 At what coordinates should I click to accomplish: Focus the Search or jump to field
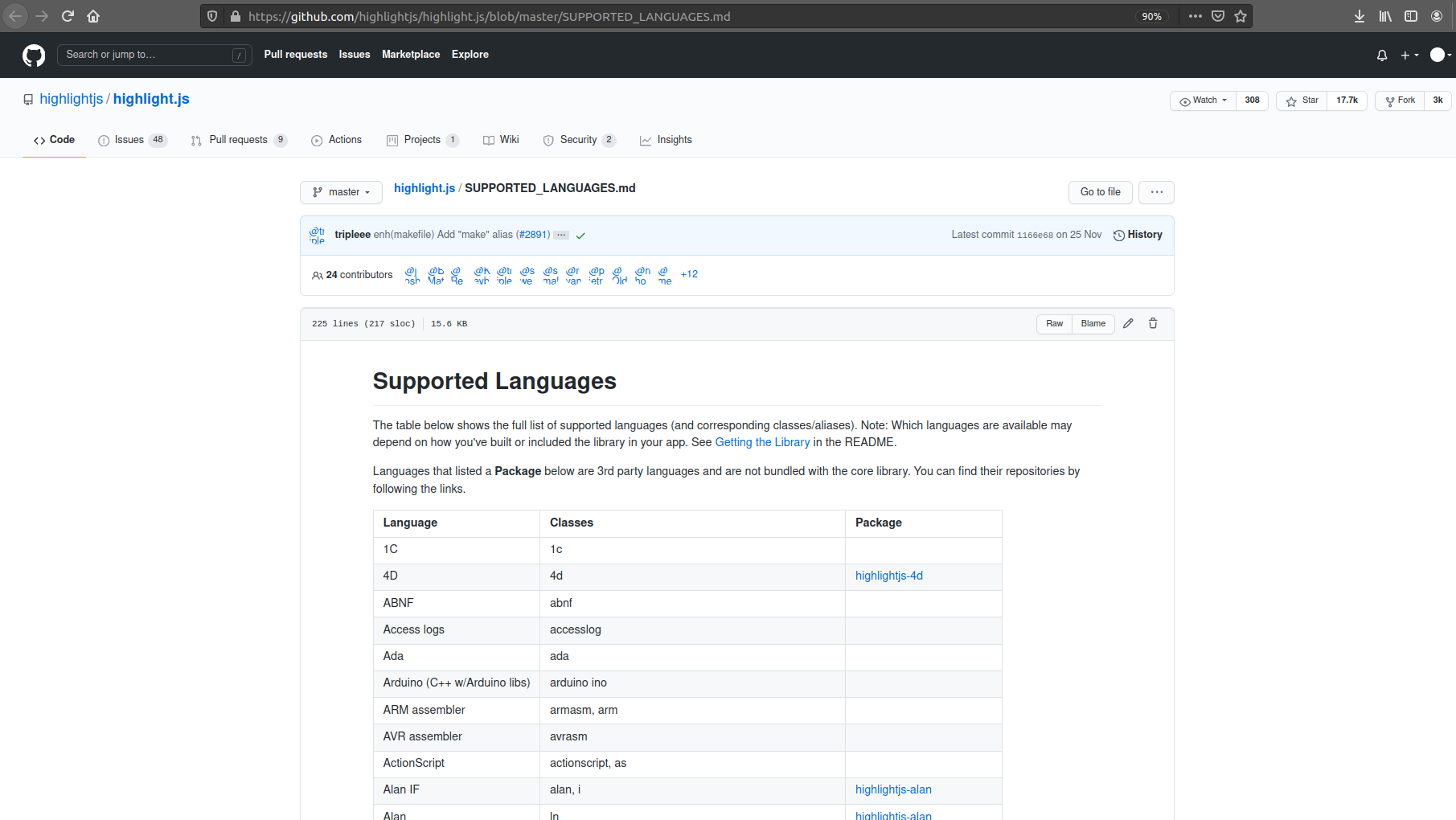coord(154,55)
